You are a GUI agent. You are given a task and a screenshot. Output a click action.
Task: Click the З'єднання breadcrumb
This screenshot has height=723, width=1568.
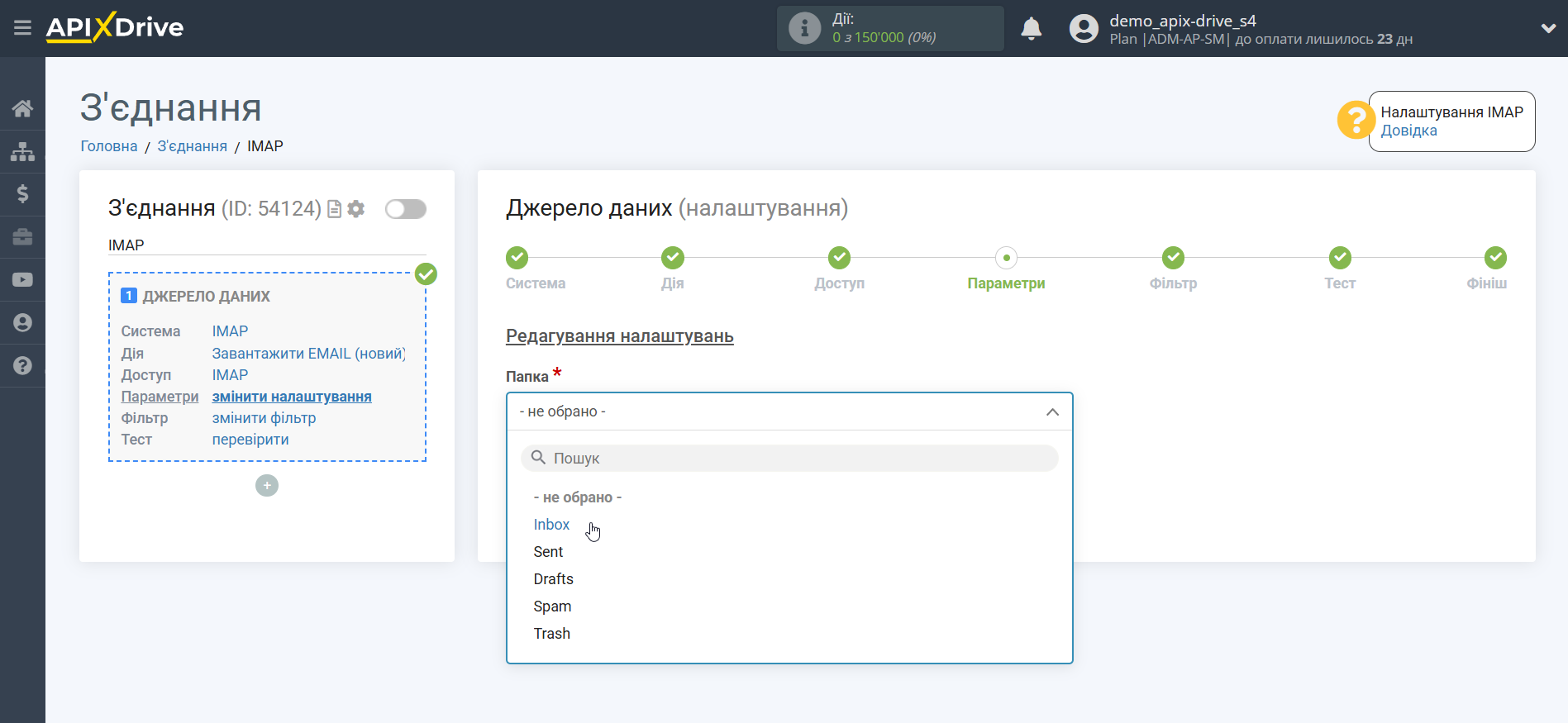(192, 146)
